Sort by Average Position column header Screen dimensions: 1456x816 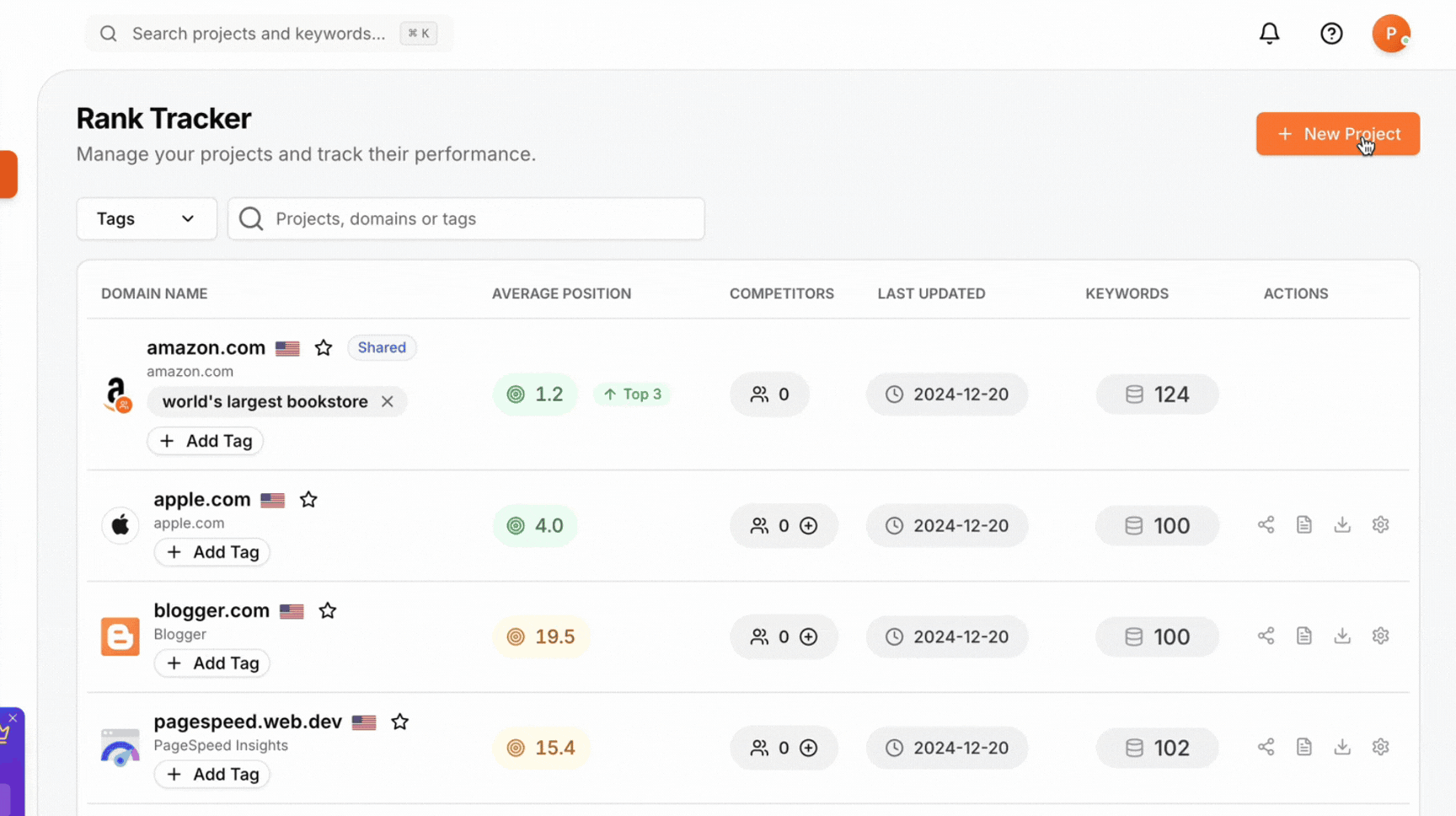pyautogui.click(x=561, y=293)
